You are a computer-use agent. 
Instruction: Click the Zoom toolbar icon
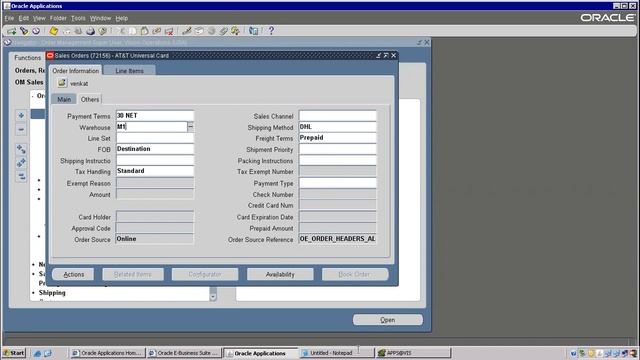[x=199, y=31]
